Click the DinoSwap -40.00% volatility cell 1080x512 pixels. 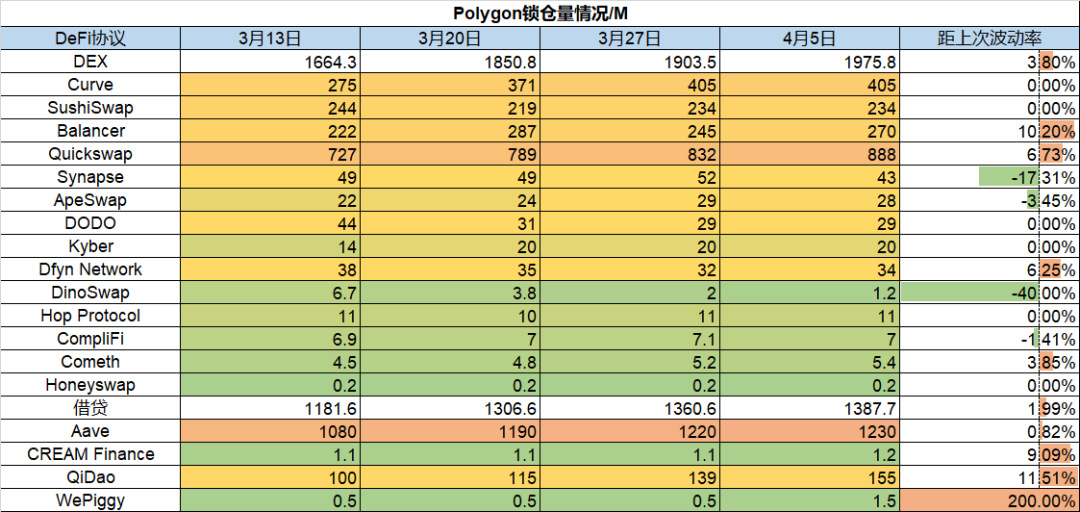point(989,293)
